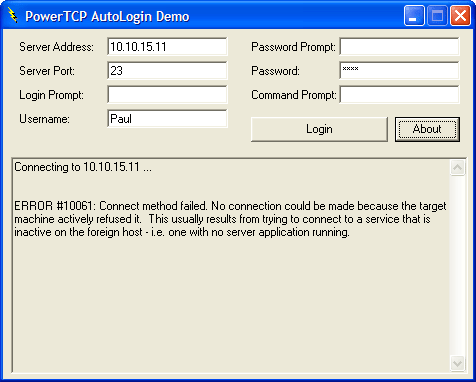The width and height of the screenshot is (476, 382).
Task: Click the 'Login Prompt:' label
Action: 51,95
